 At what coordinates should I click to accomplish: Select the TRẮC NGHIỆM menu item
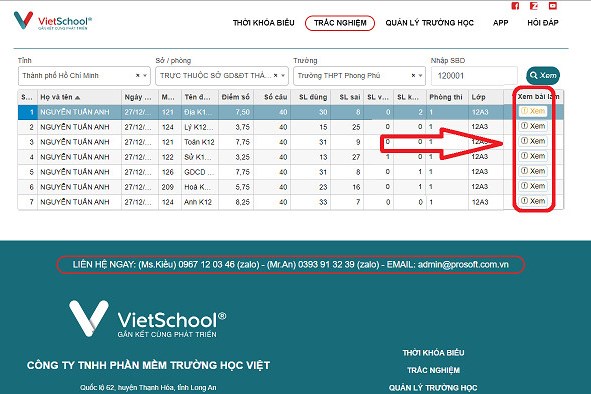tap(340, 23)
